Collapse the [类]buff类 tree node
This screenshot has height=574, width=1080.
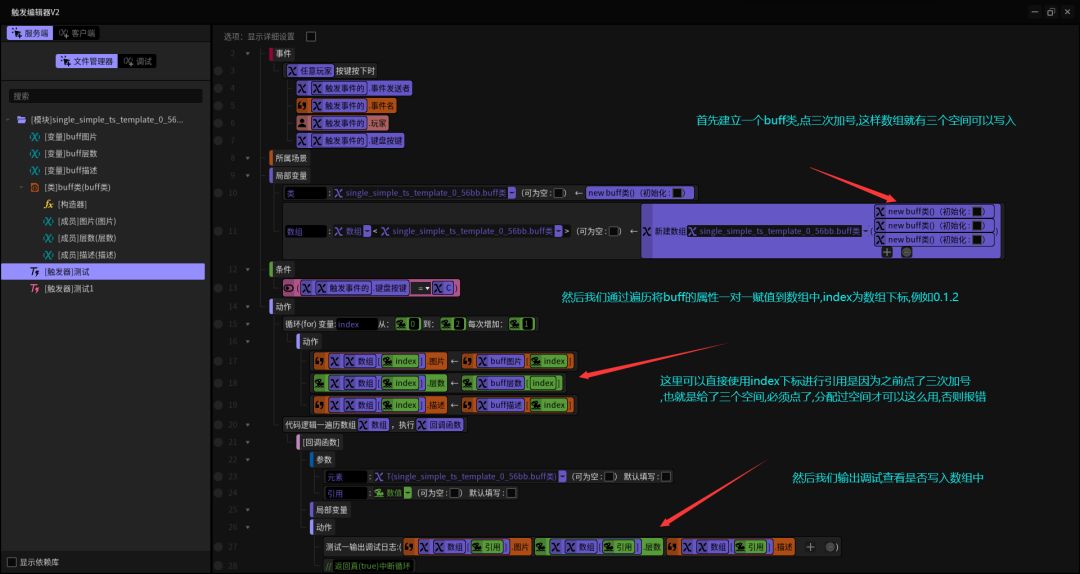22,187
